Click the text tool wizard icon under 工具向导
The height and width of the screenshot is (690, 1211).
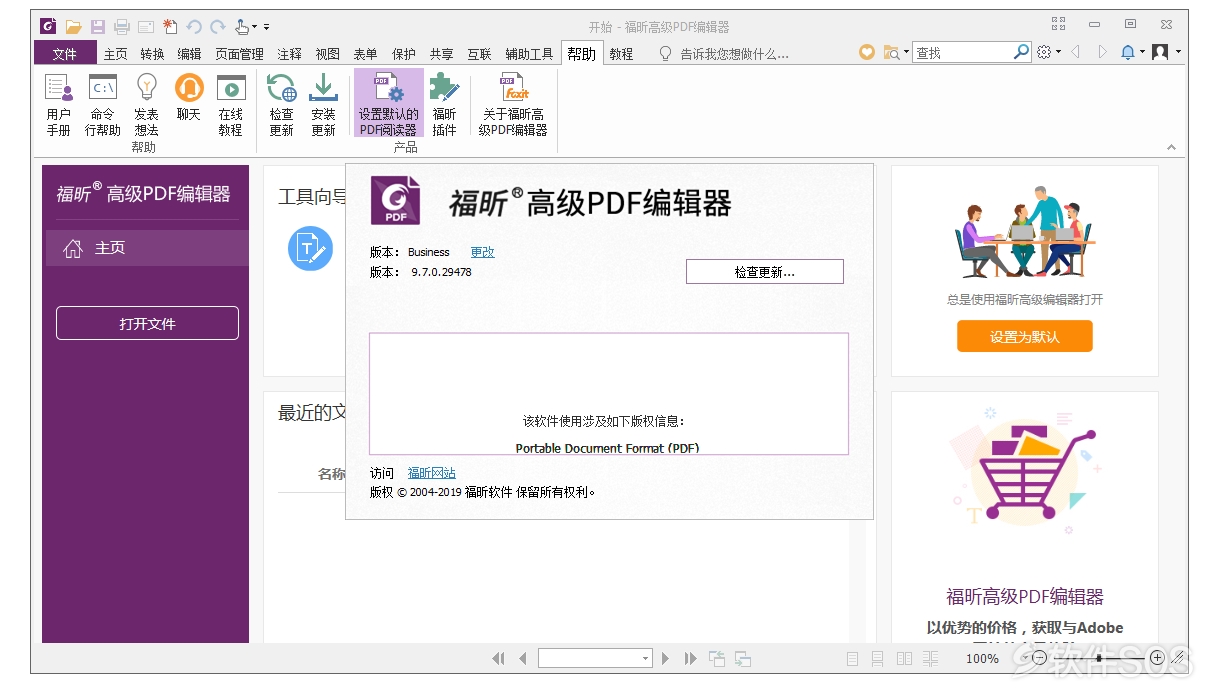pos(310,248)
